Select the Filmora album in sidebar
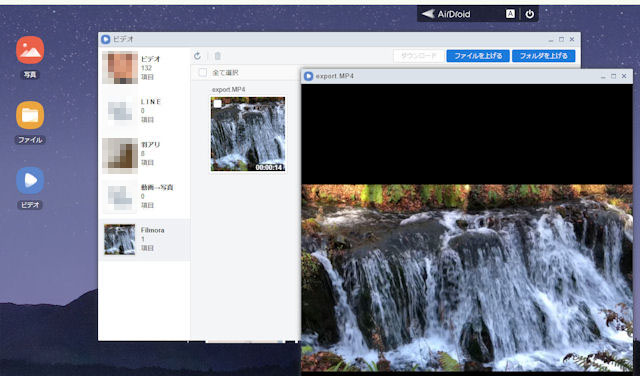The image size is (640, 376). click(x=144, y=239)
